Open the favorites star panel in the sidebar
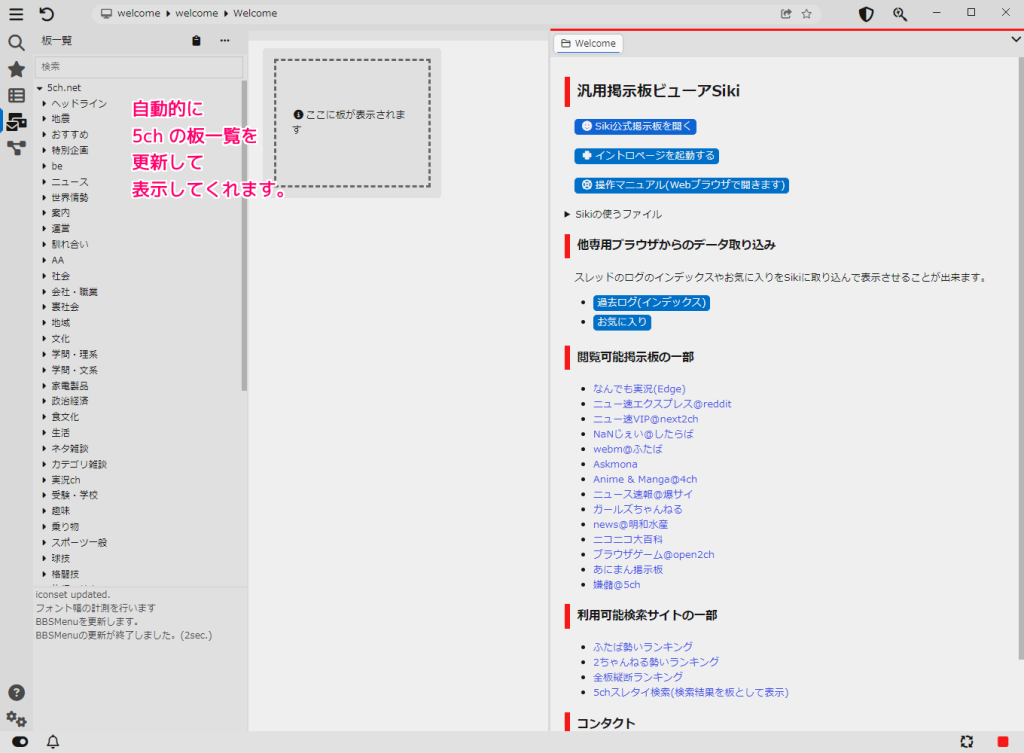The height and width of the screenshot is (753, 1024). [x=15, y=69]
